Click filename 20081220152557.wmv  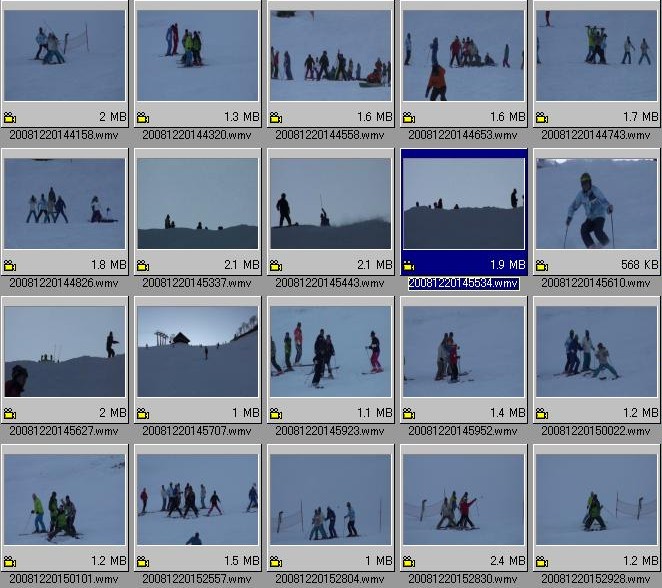[197, 579]
